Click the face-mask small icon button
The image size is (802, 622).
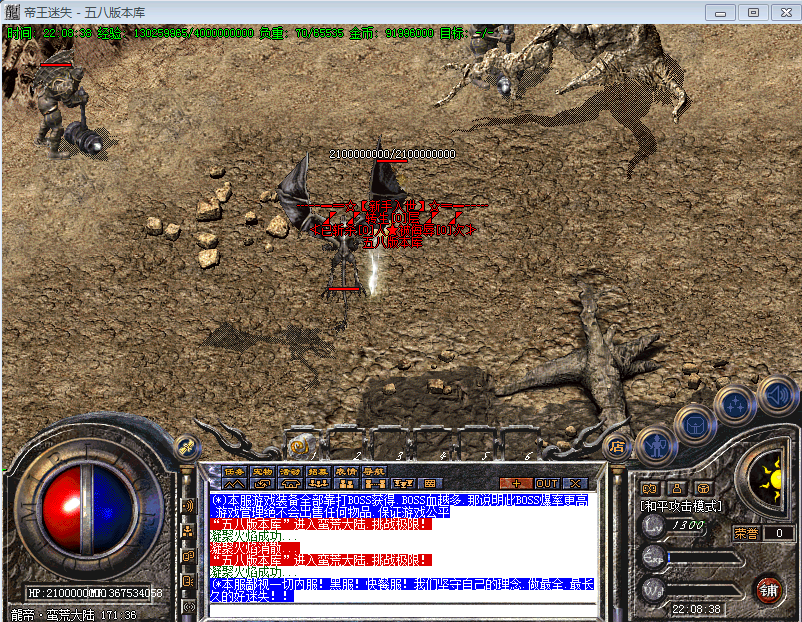point(649,488)
